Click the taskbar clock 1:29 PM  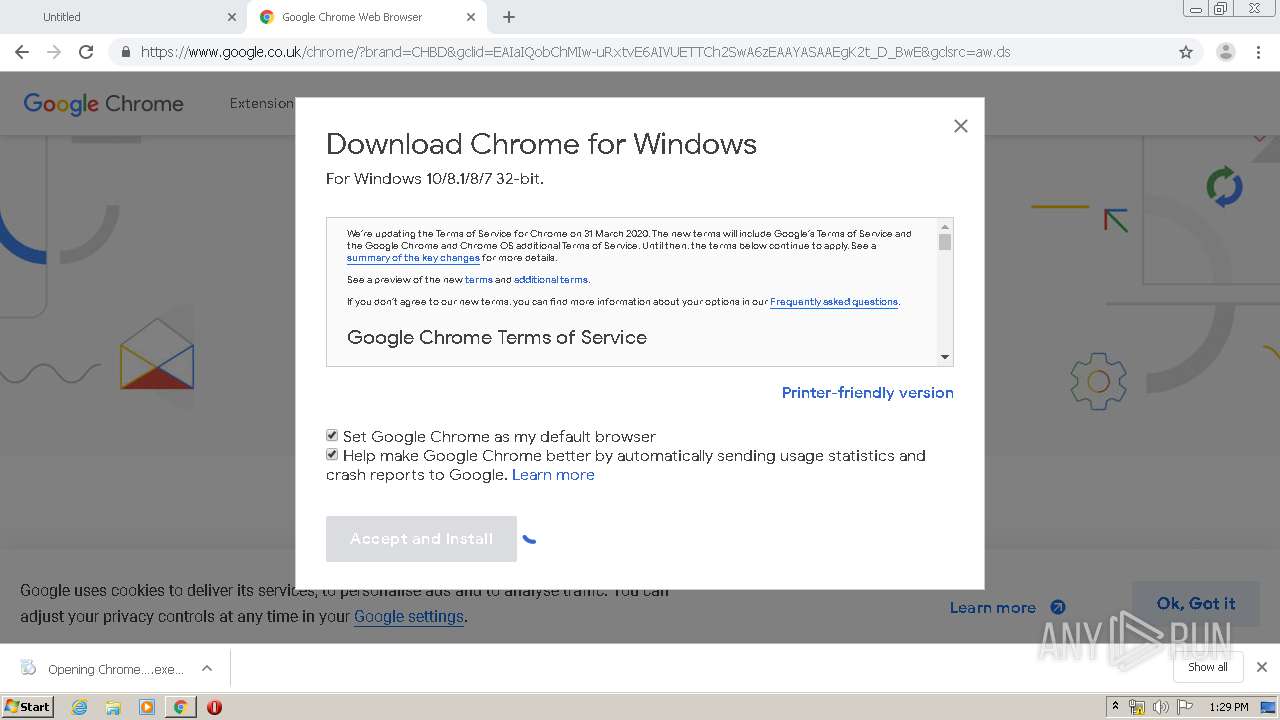[x=1229, y=707]
